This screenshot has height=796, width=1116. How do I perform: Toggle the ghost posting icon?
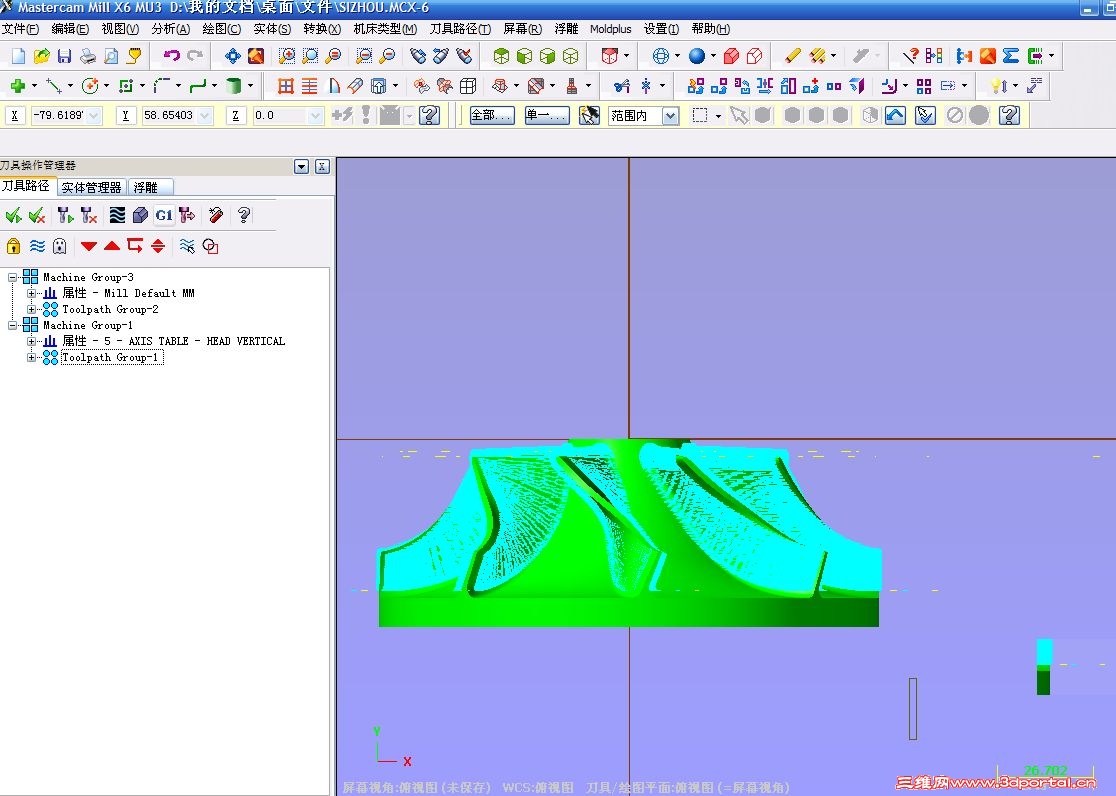click(60, 246)
